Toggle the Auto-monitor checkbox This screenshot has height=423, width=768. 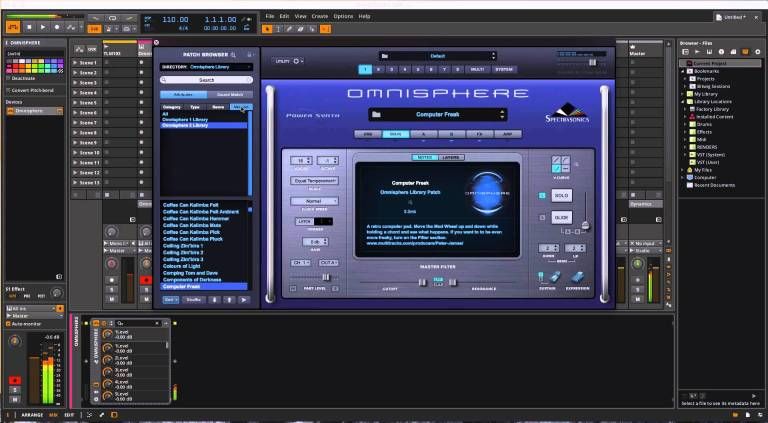(8, 324)
